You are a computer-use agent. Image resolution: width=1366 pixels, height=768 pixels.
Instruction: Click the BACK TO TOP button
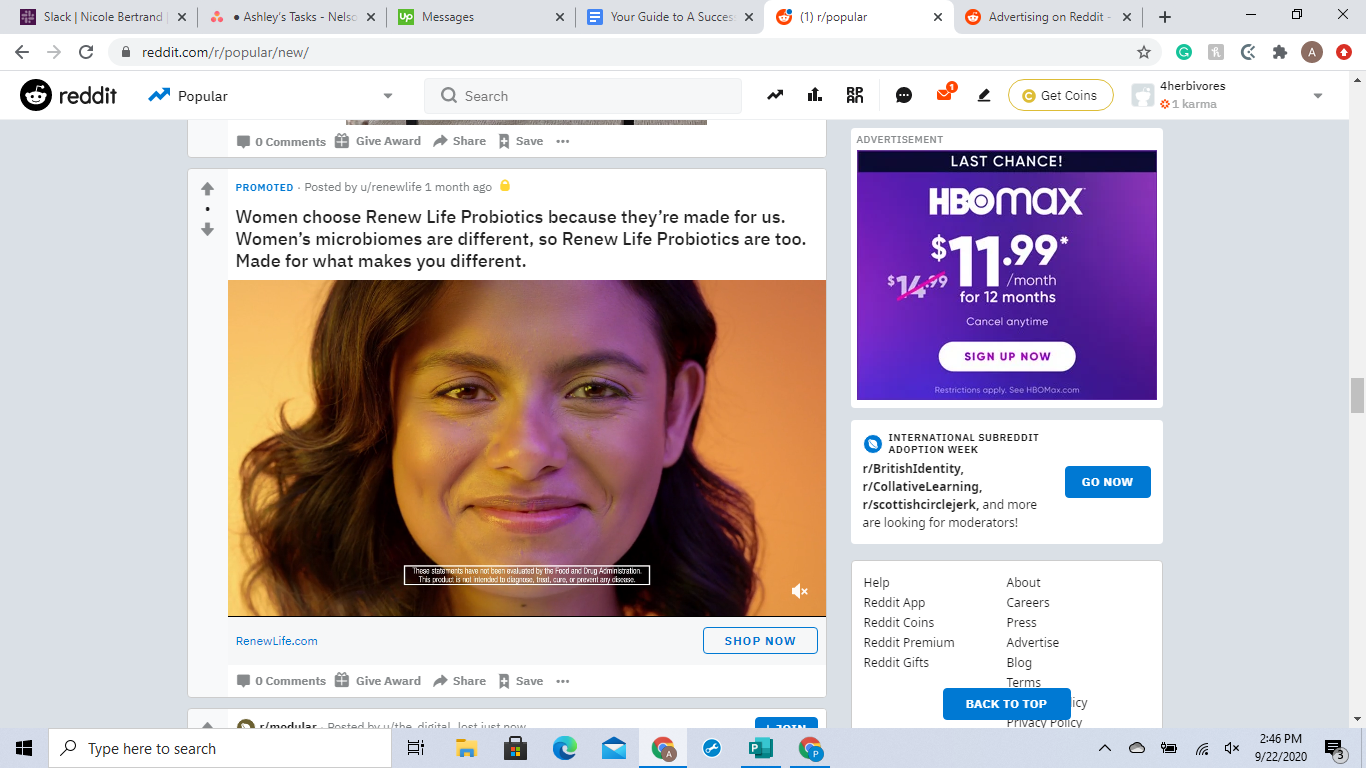1007,704
